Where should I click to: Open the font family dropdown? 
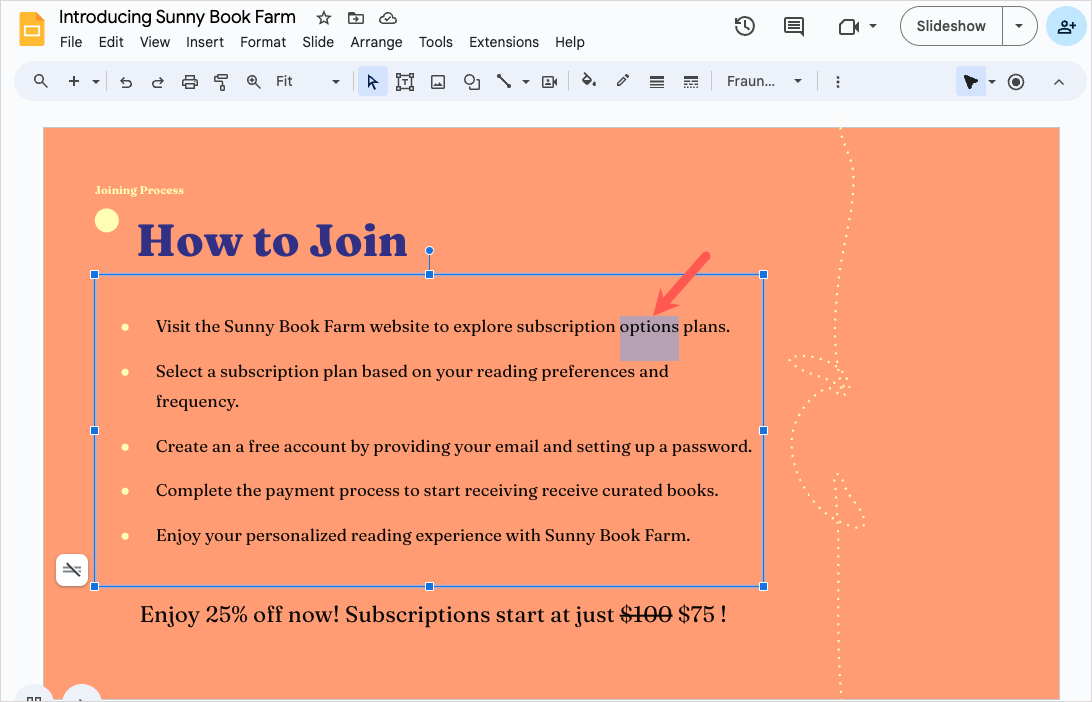(763, 81)
